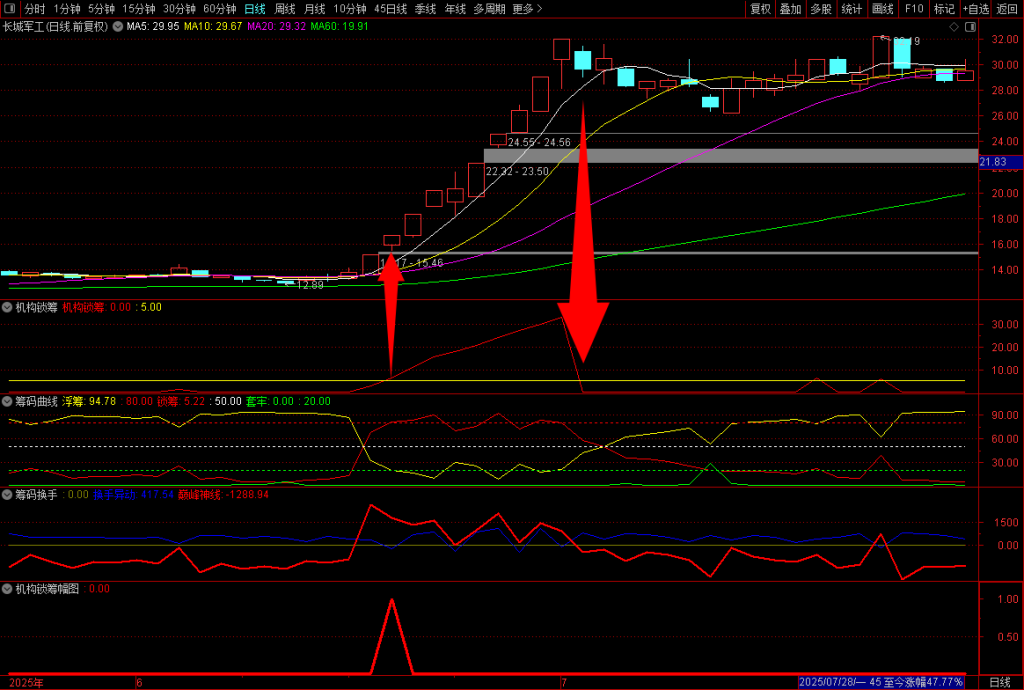Open the 筹码曲线 indicator circle arrow
This screenshot has width=1024, height=690.
[x=7, y=401]
